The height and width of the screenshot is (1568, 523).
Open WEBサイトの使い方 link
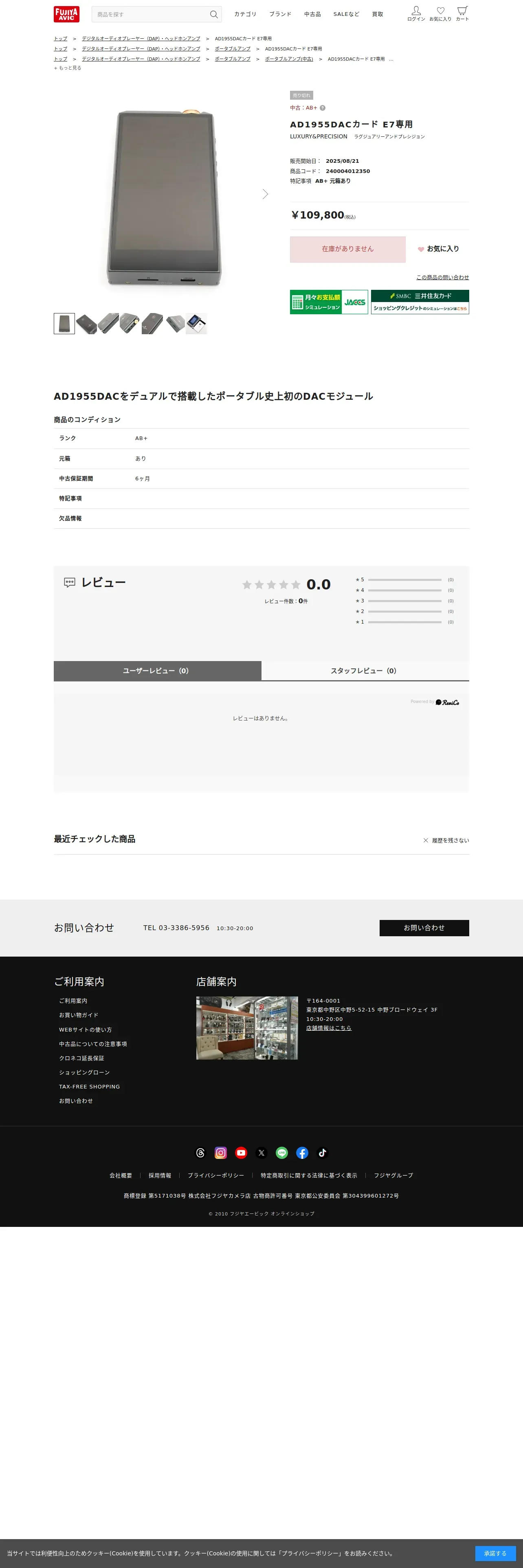(85, 1029)
